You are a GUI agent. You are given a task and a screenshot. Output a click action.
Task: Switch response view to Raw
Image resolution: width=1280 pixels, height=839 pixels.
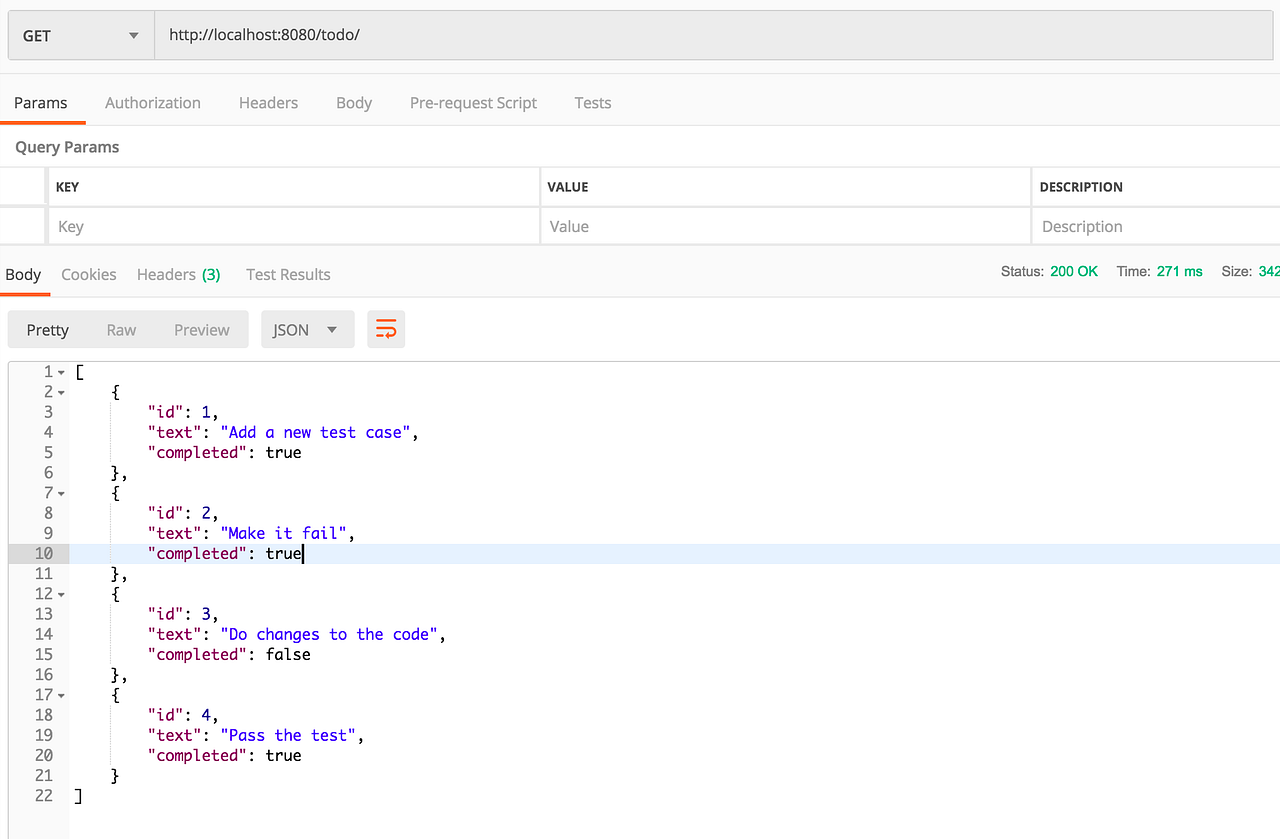click(x=121, y=328)
